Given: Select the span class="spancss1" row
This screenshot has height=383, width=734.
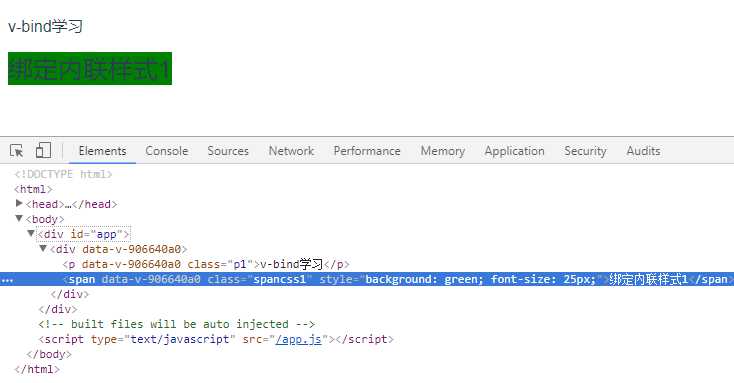Looking at the screenshot, I should pos(367,279).
